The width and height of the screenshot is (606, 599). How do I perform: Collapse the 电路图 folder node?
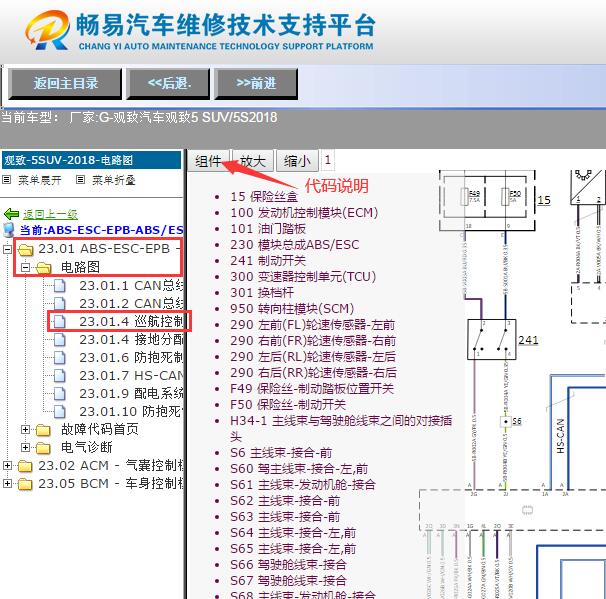(26, 267)
